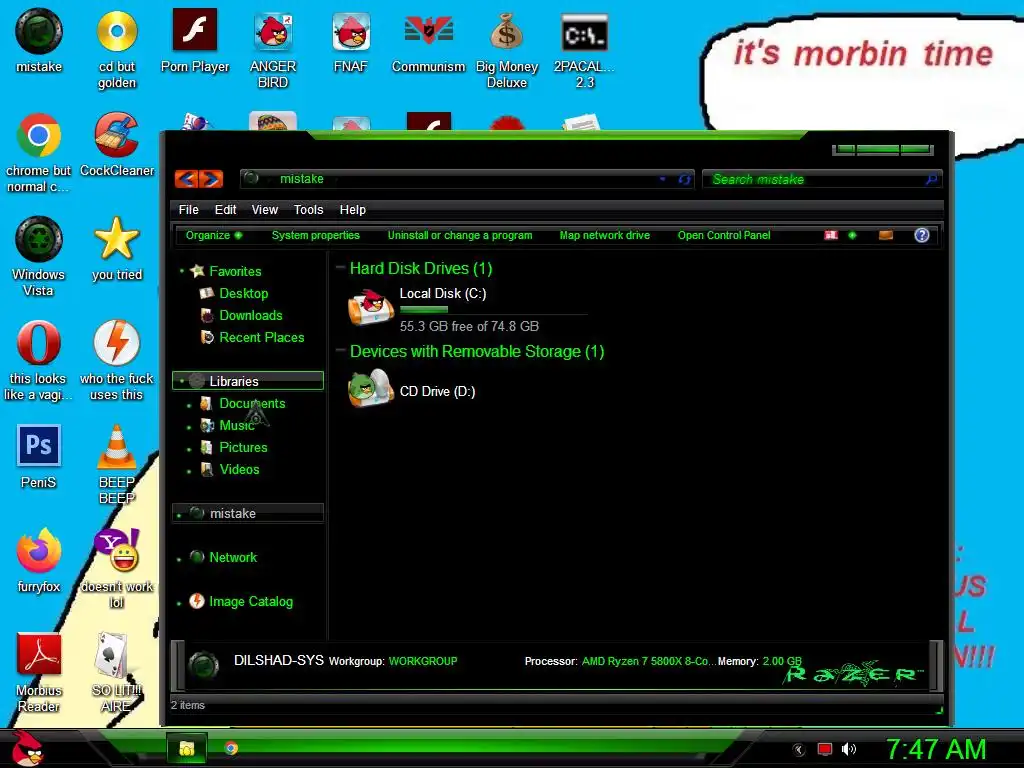Open the address bar history dropdown

tap(663, 179)
